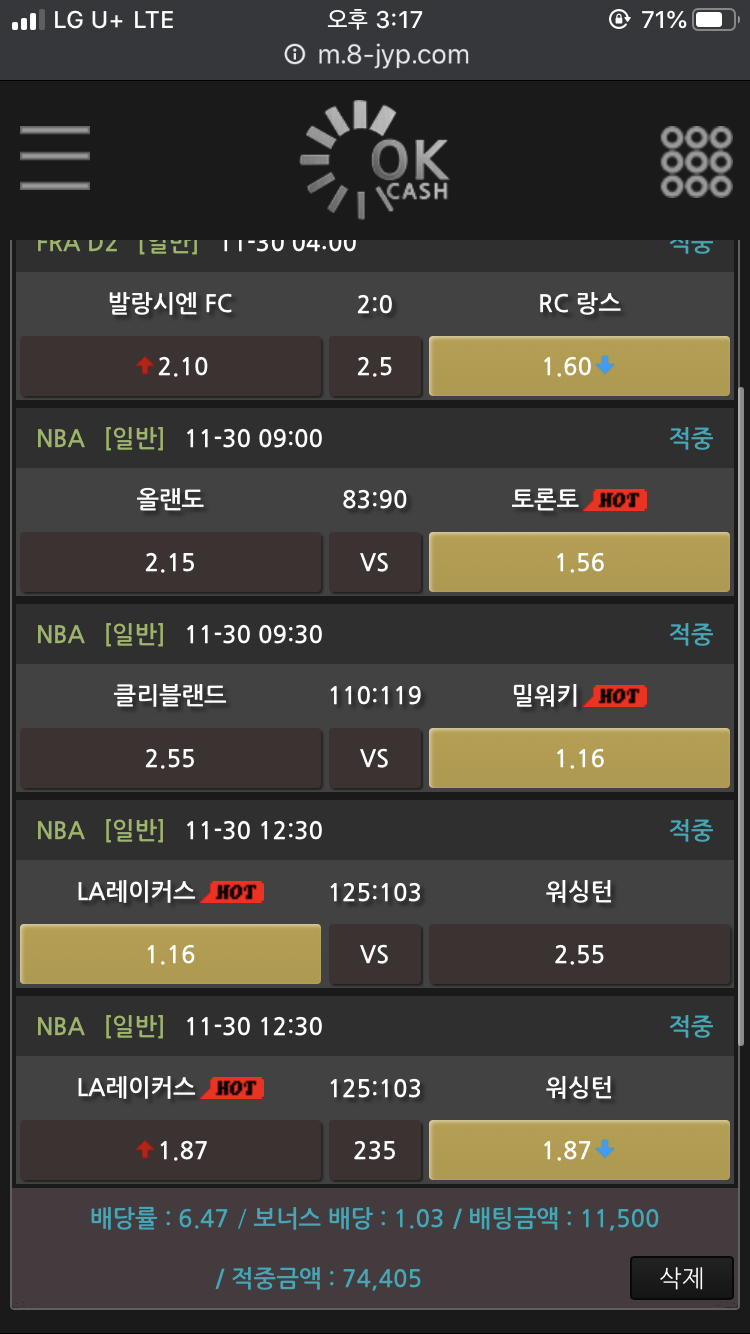Tap the OK CASH logo
The height and width of the screenshot is (1334, 750).
coord(375,160)
